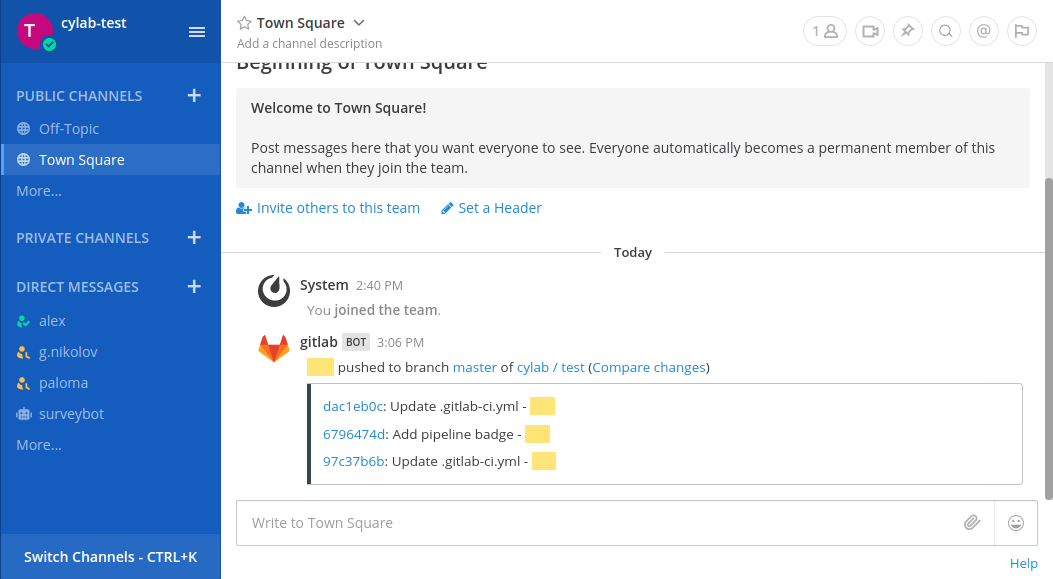Open commit dac1eb0c

(x=353, y=406)
